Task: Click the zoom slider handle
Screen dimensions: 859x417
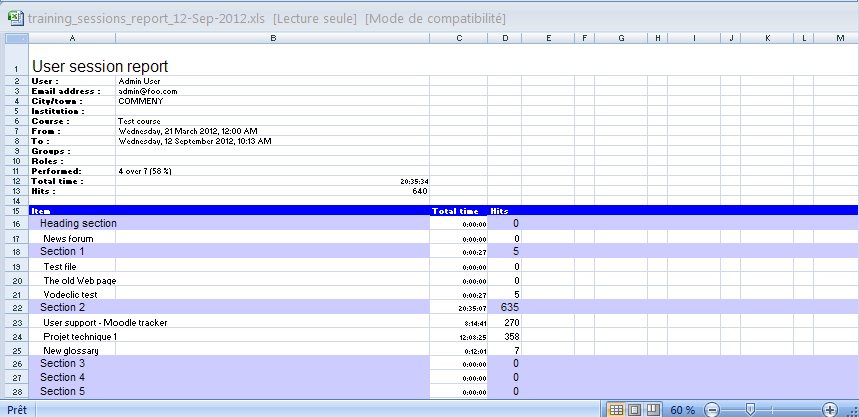Action: click(751, 409)
